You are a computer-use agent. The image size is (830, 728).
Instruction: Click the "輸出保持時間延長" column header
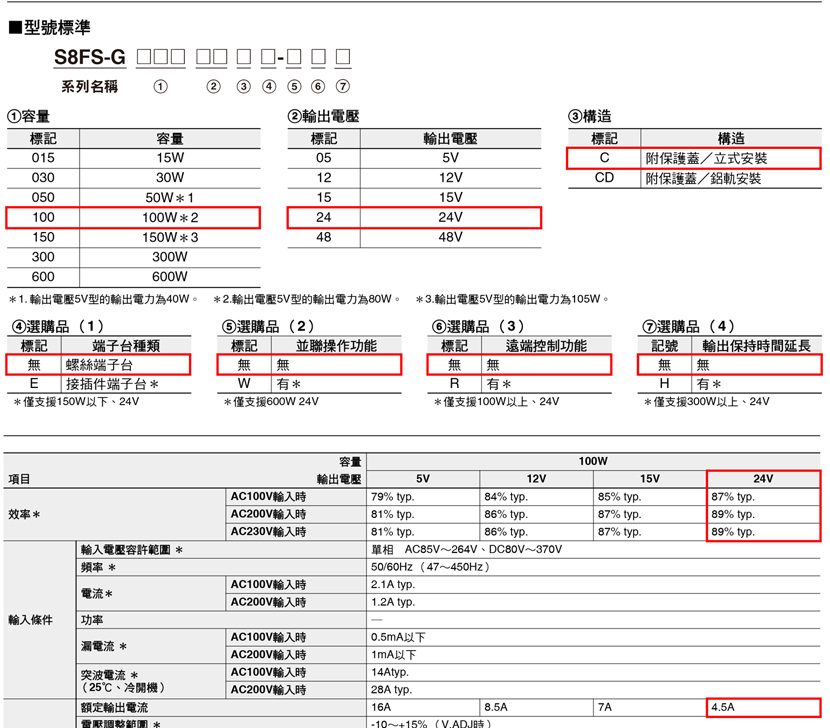pos(756,346)
